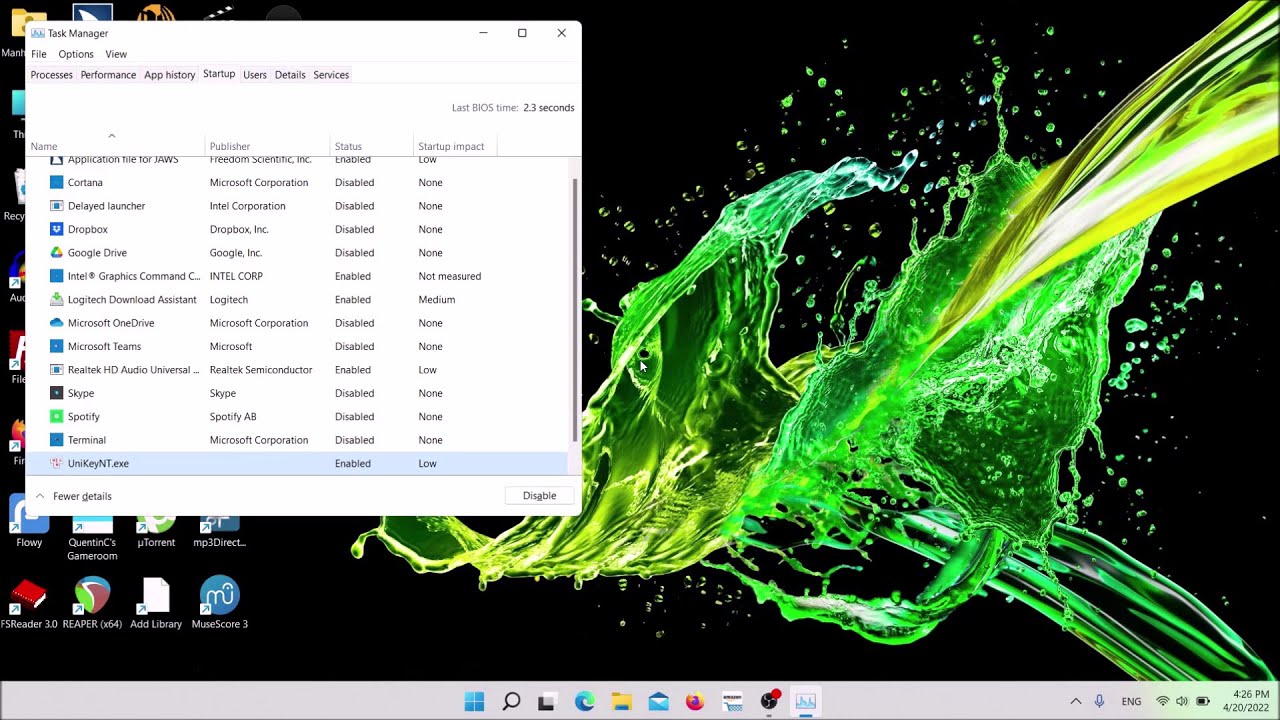Click the Skype row icon
Image resolution: width=1280 pixels, height=720 pixels.
[57, 393]
